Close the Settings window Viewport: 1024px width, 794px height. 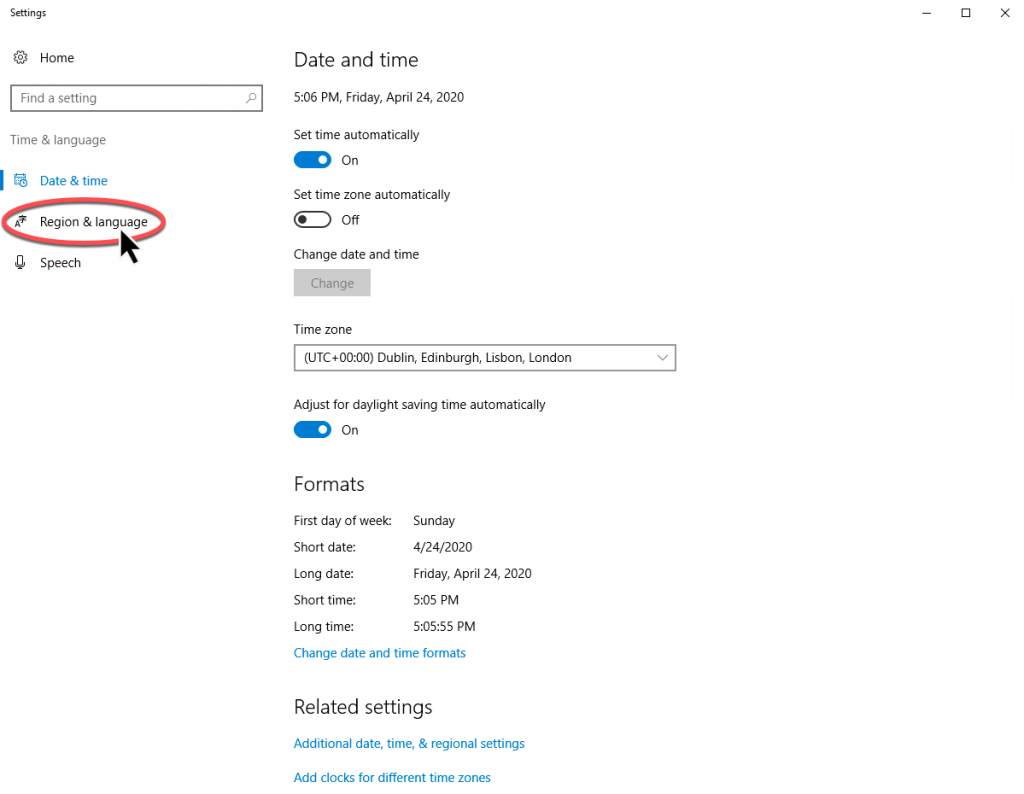click(1004, 13)
